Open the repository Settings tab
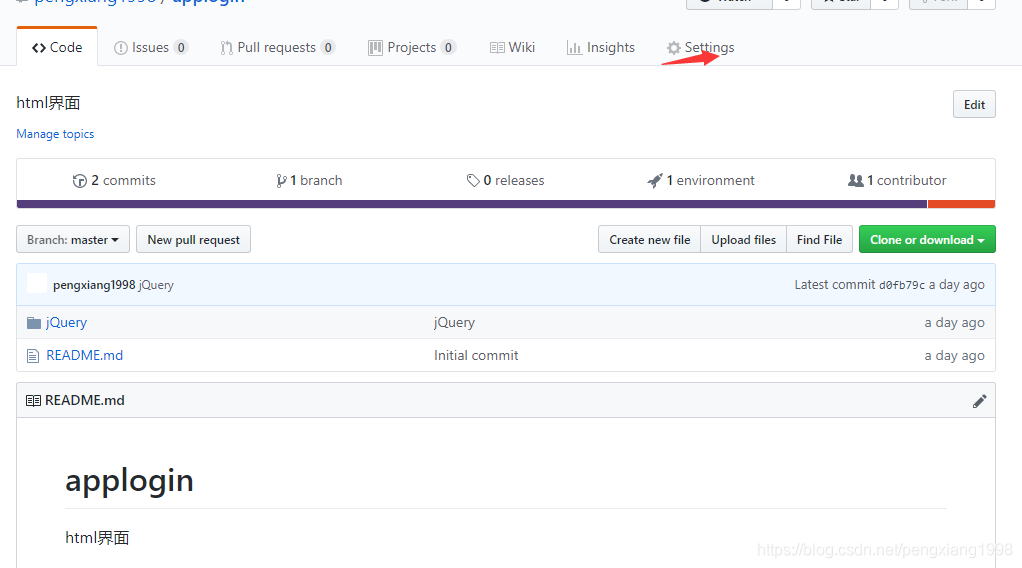The image size is (1022, 568). tap(701, 48)
